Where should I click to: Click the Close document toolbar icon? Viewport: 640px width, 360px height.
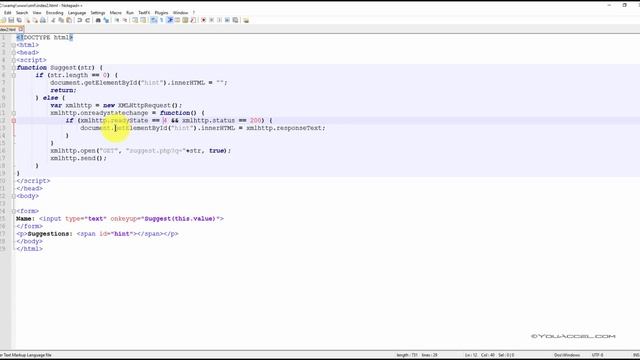point(28,20)
